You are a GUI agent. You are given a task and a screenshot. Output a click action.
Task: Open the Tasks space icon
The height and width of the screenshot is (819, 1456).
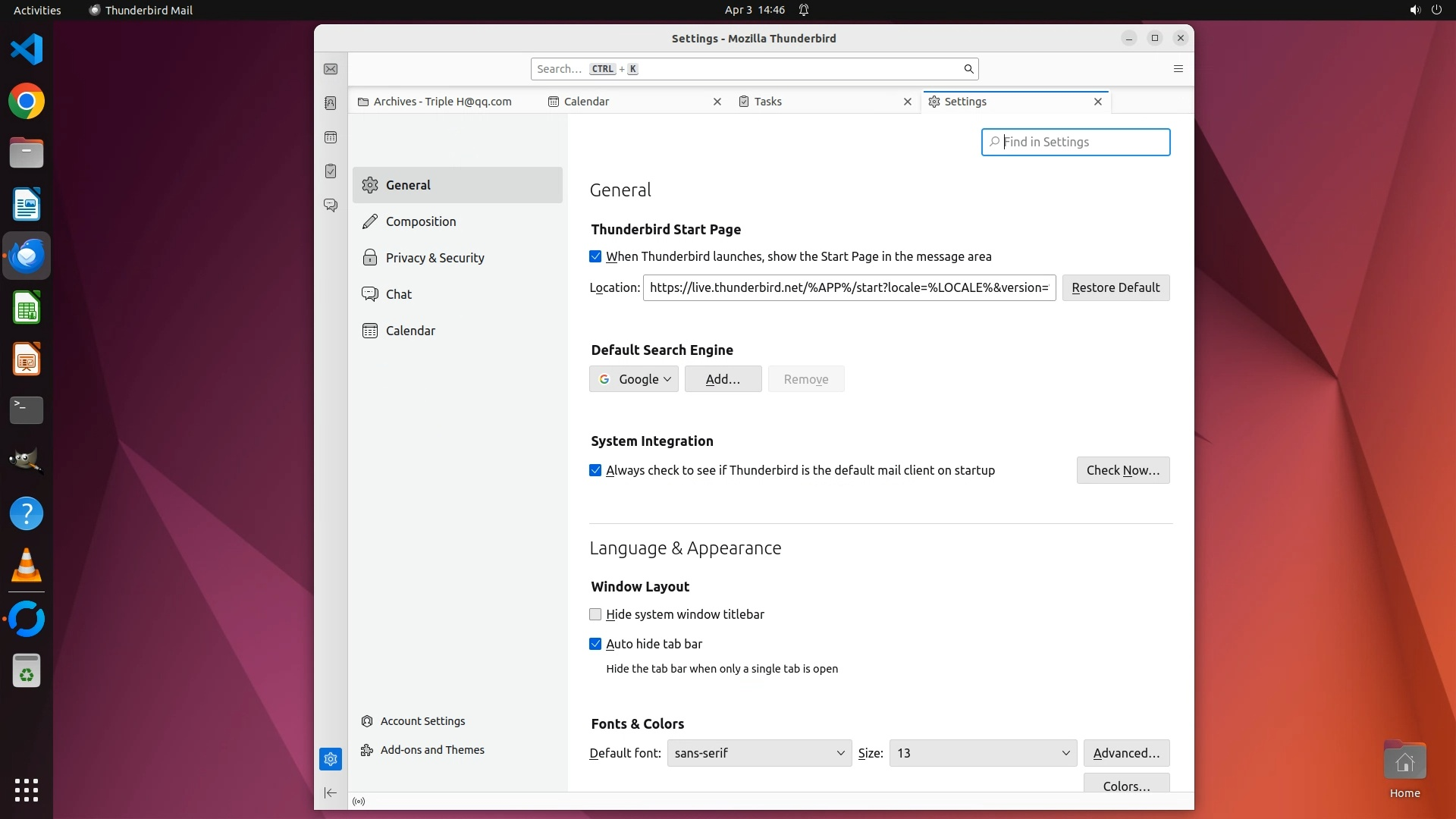pyautogui.click(x=331, y=171)
